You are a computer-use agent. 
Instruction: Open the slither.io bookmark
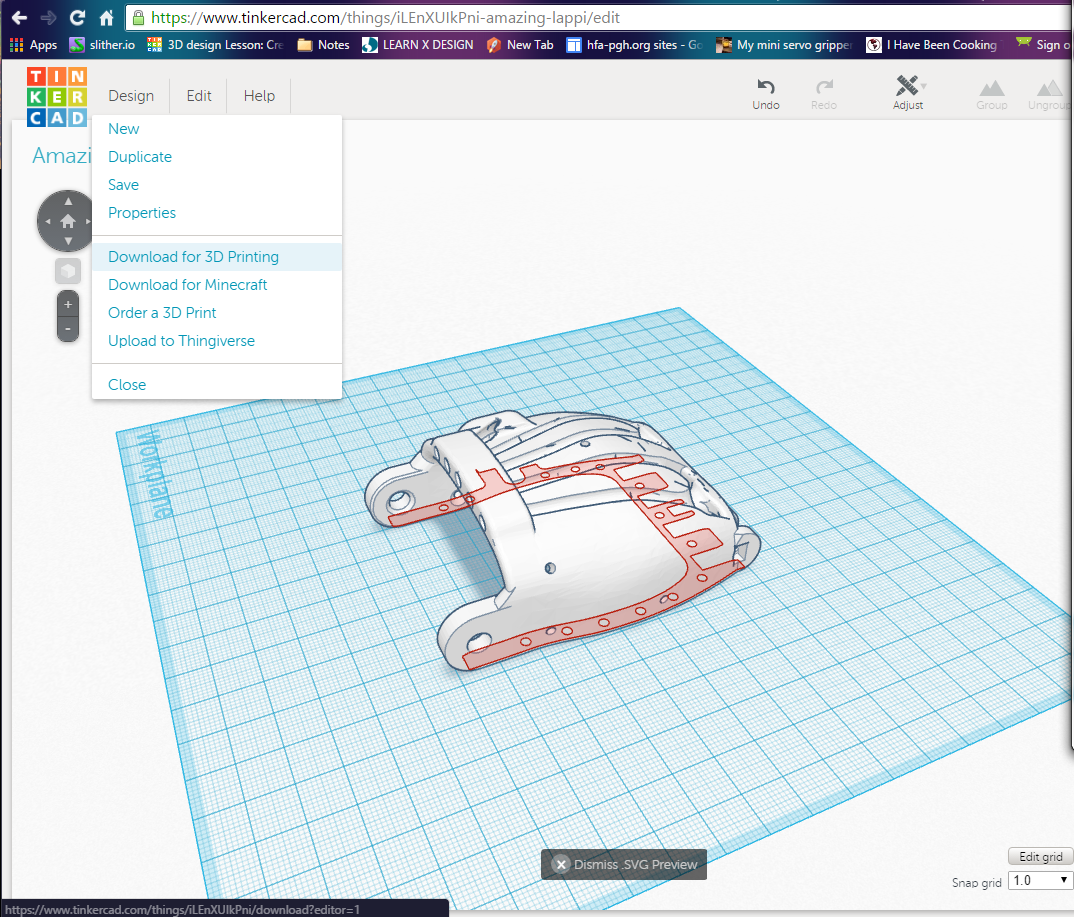tap(103, 45)
